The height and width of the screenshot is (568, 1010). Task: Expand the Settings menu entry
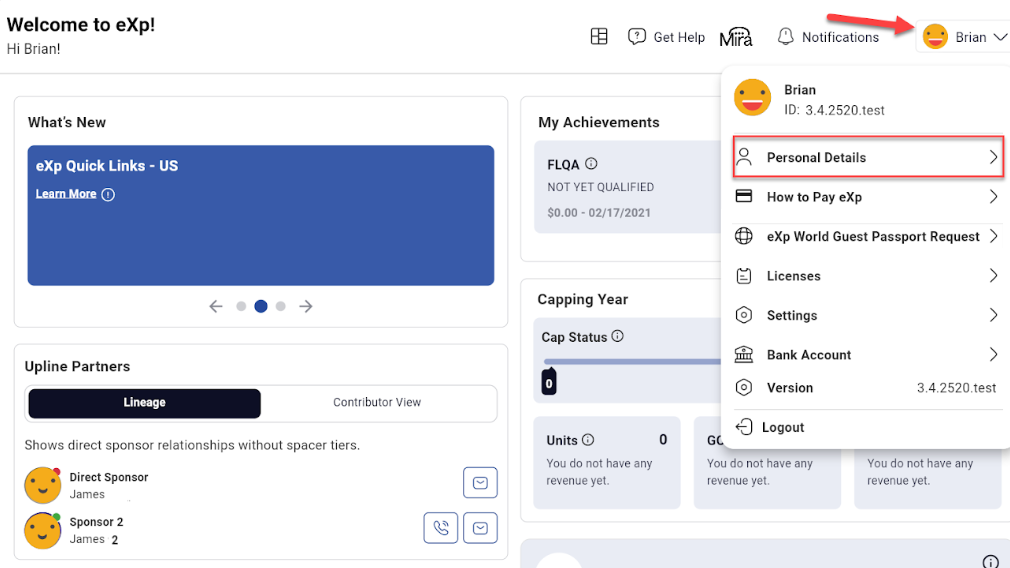867,315
